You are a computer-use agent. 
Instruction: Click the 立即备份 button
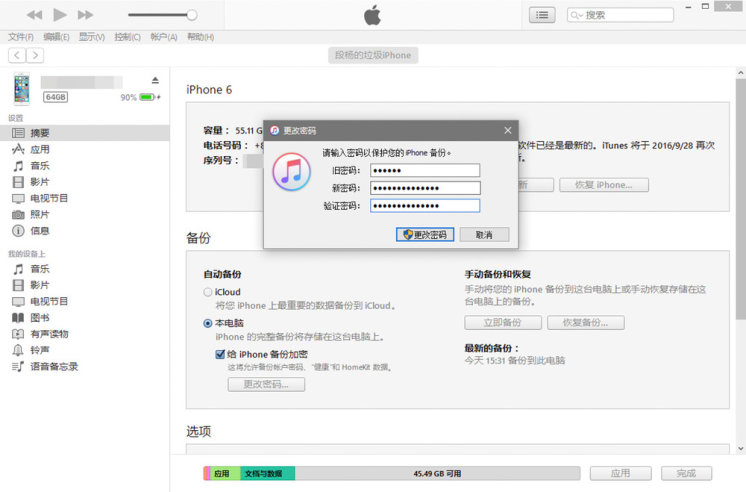point(503,323)
